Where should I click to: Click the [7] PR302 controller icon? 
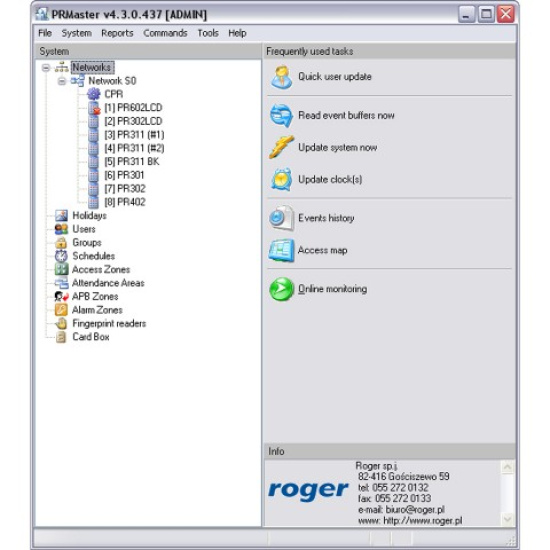93,189
